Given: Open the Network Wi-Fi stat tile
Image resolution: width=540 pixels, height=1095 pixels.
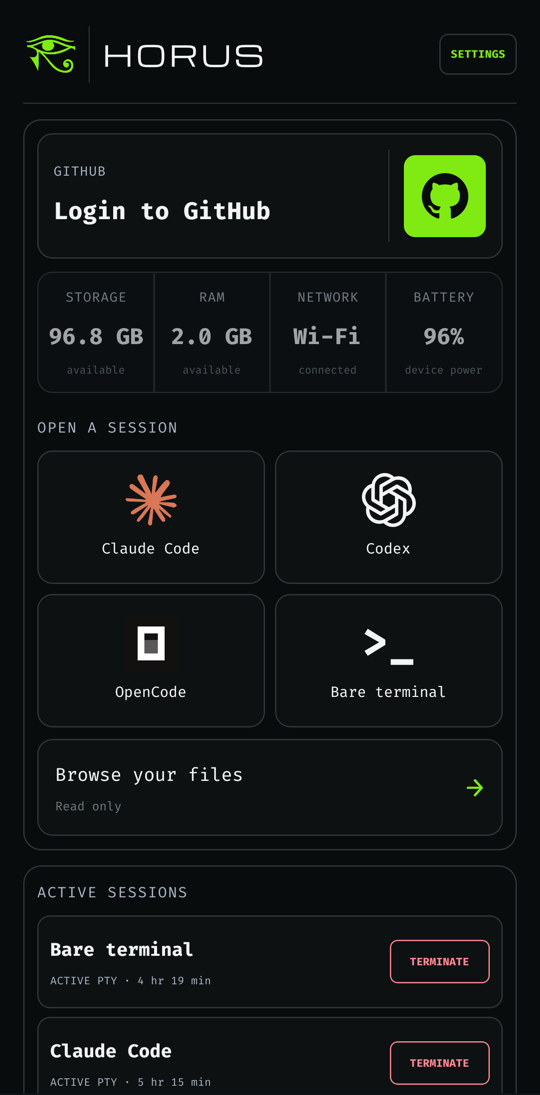Looking at the screenshot, I should pyautogui.click(x=328, y=332).
